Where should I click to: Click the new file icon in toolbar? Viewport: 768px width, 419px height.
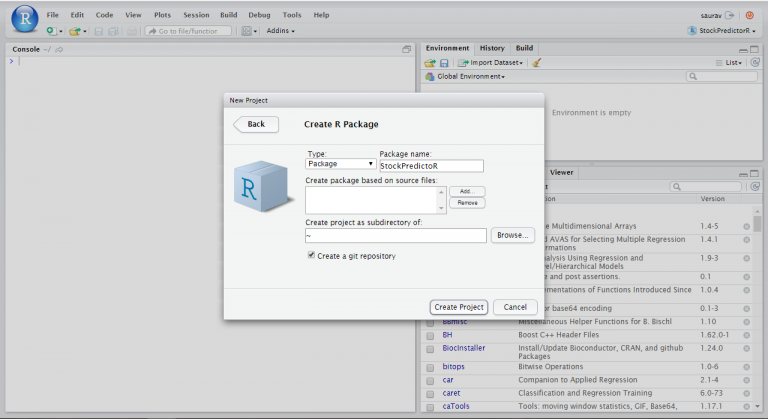pyautogui.click(x=51, y=31)
